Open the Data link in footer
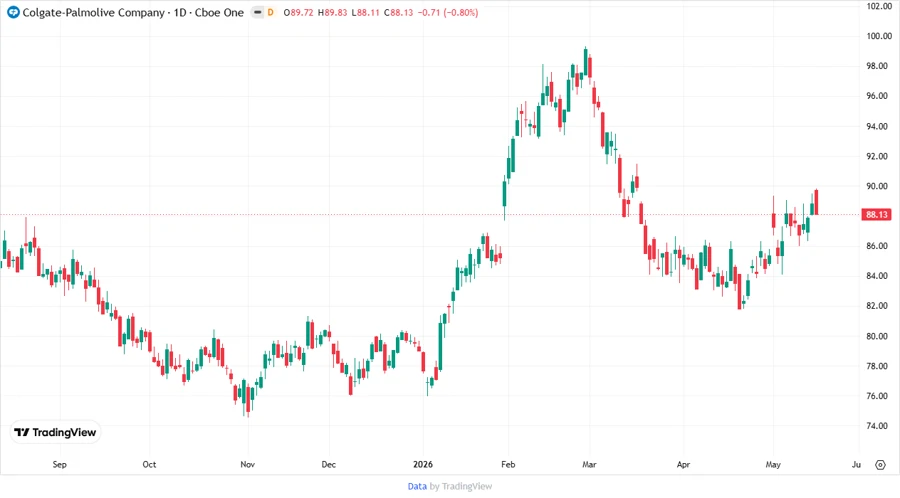 pos(417,487)
